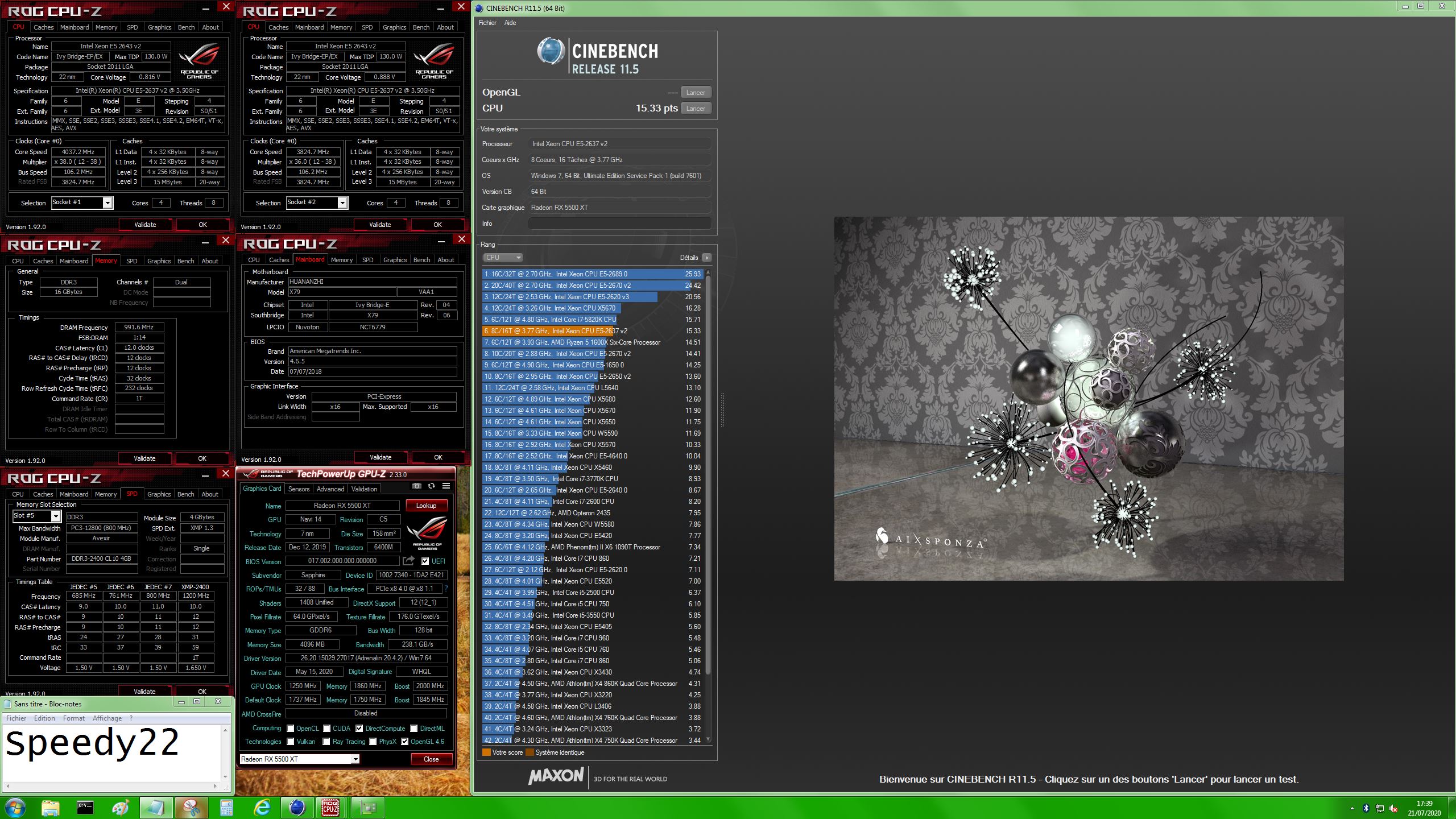Switch to Notepad via its taskbar icon
1456x819 pixels.
click(x=156, y=808)
